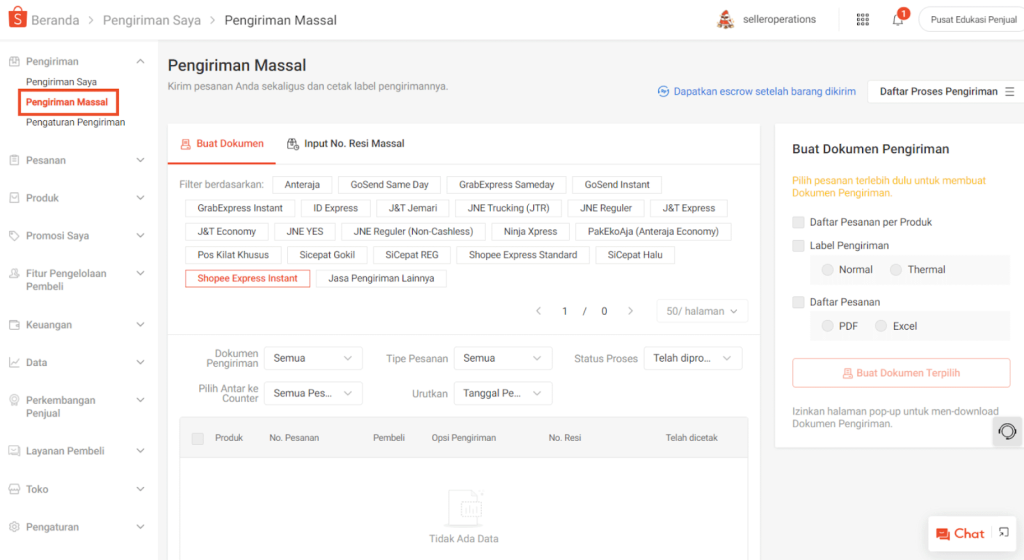
Task: Tick the Label Pengiriman checkbox
Action: coord(798,246)
